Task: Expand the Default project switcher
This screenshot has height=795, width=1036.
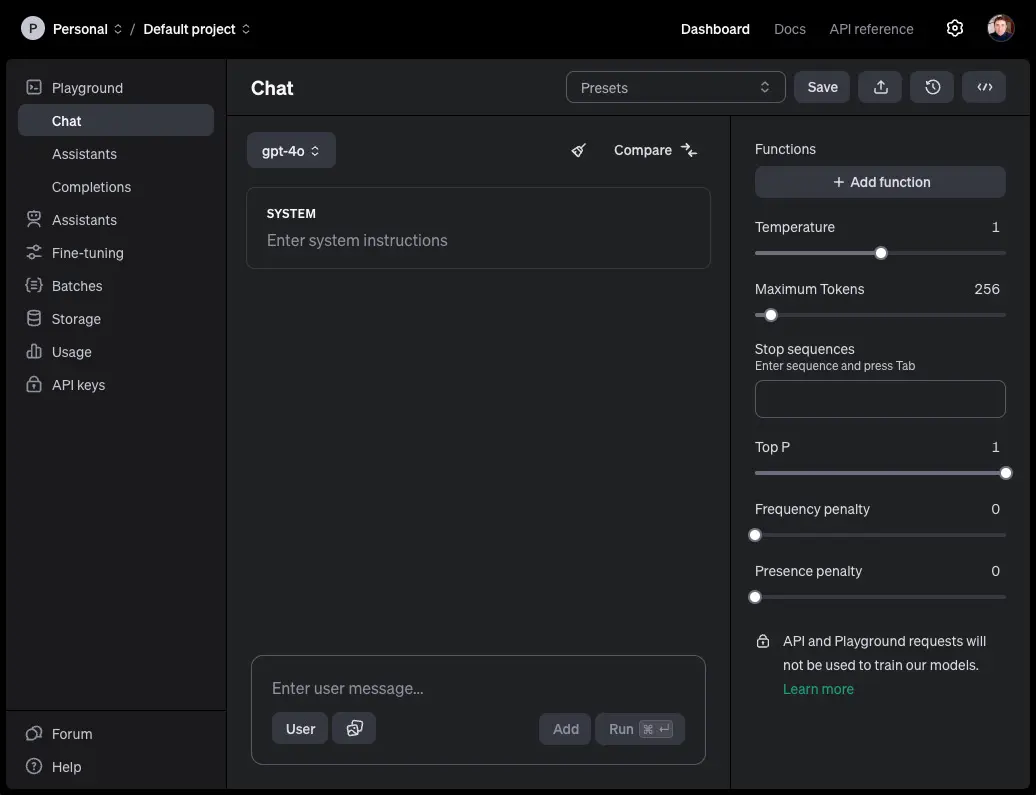Action: tap(197, 29)
